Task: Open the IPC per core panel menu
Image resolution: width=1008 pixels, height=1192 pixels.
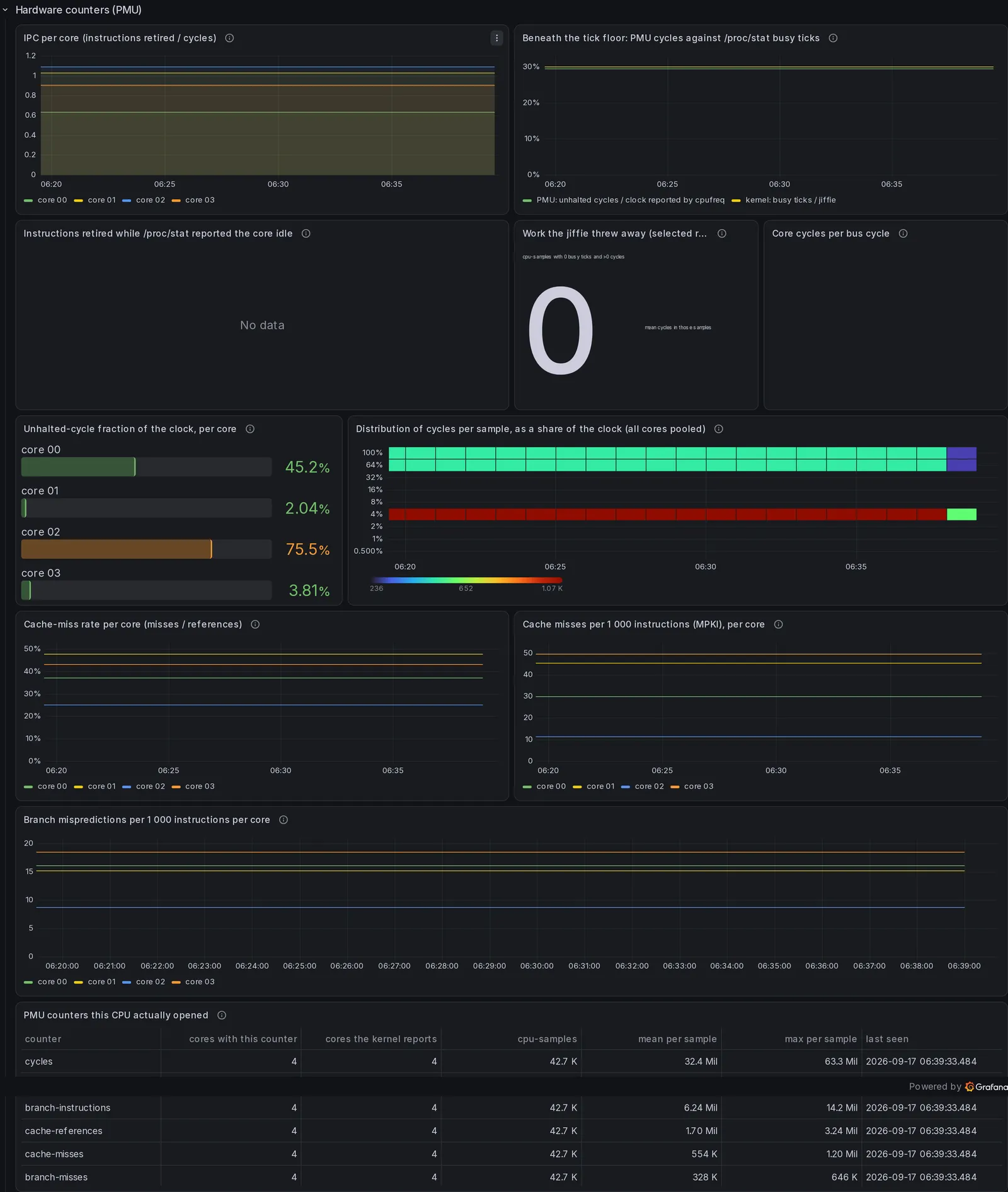Action: pos(496,38)
